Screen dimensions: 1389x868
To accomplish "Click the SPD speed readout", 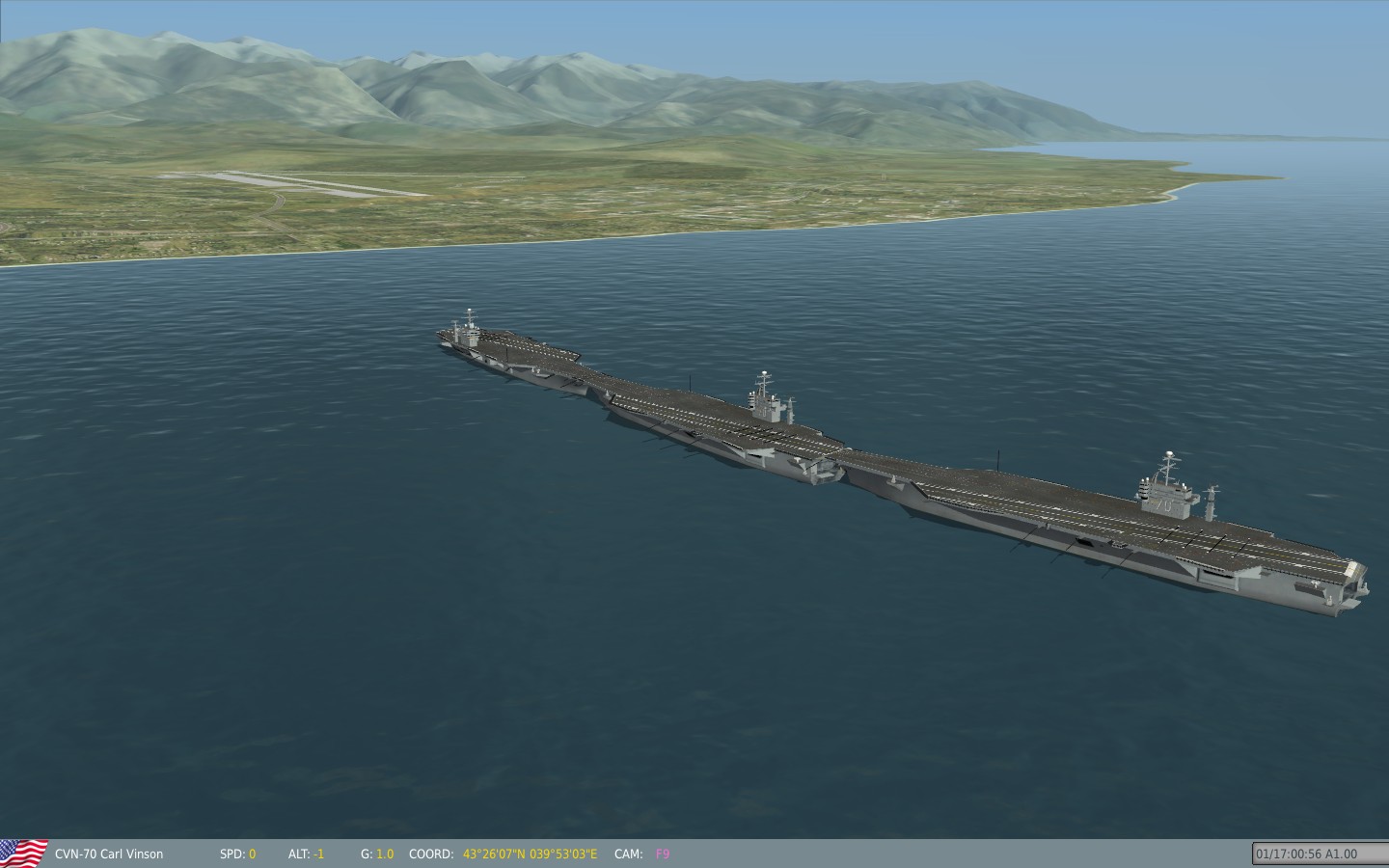I will coord(238,854).
